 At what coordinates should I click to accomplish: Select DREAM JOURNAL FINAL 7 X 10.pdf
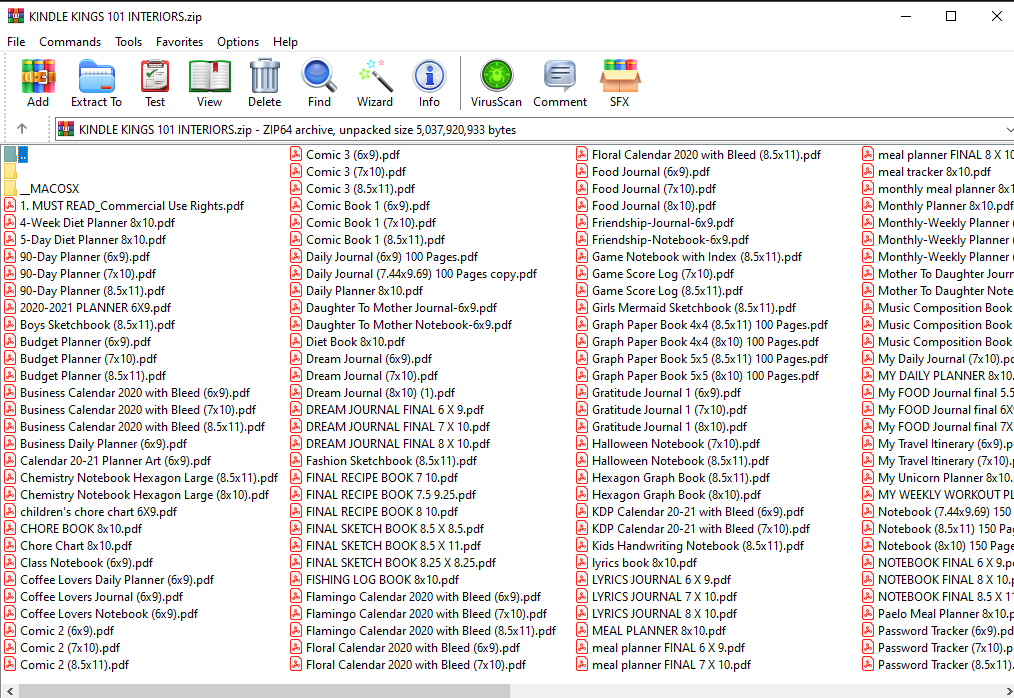tap(390, 427)
